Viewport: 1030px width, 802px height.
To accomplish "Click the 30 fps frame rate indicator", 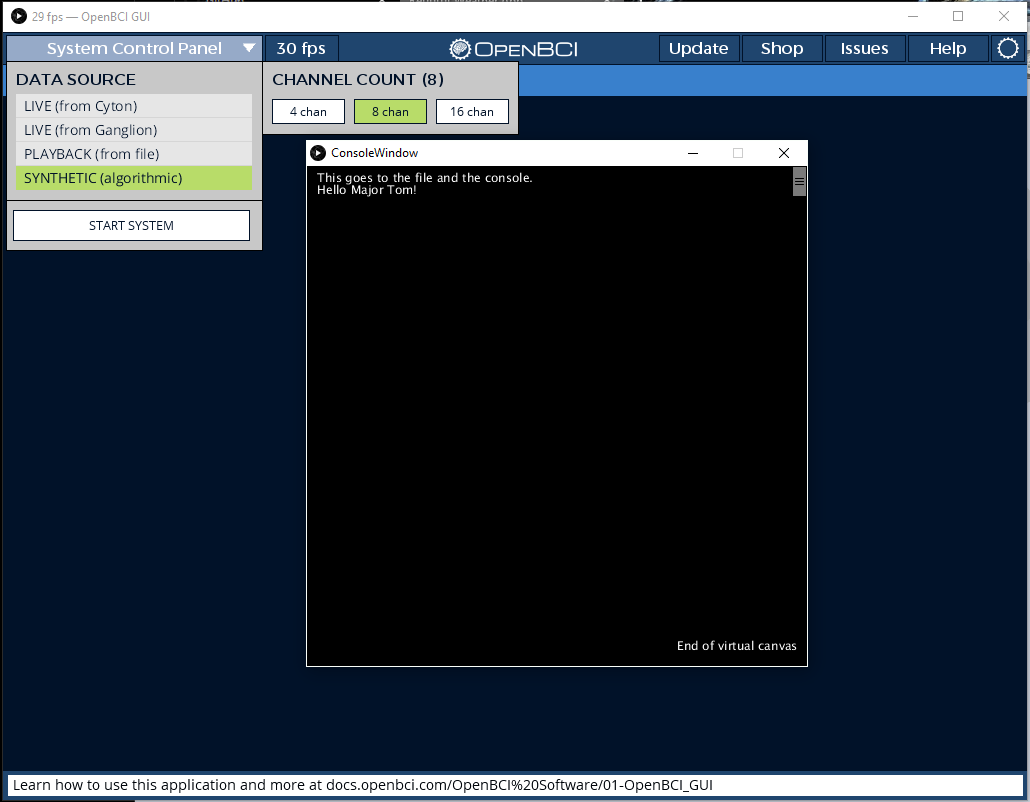I will tap(300, 47).
